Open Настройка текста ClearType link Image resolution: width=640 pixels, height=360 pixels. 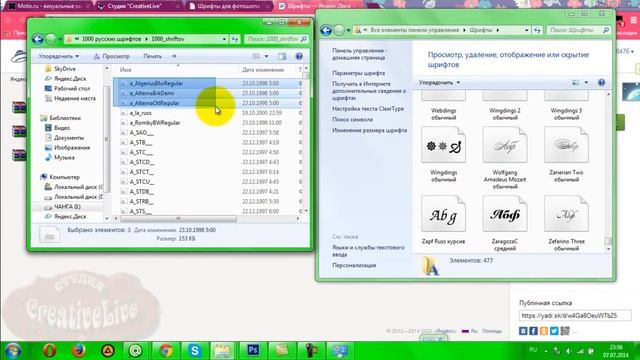368,109
